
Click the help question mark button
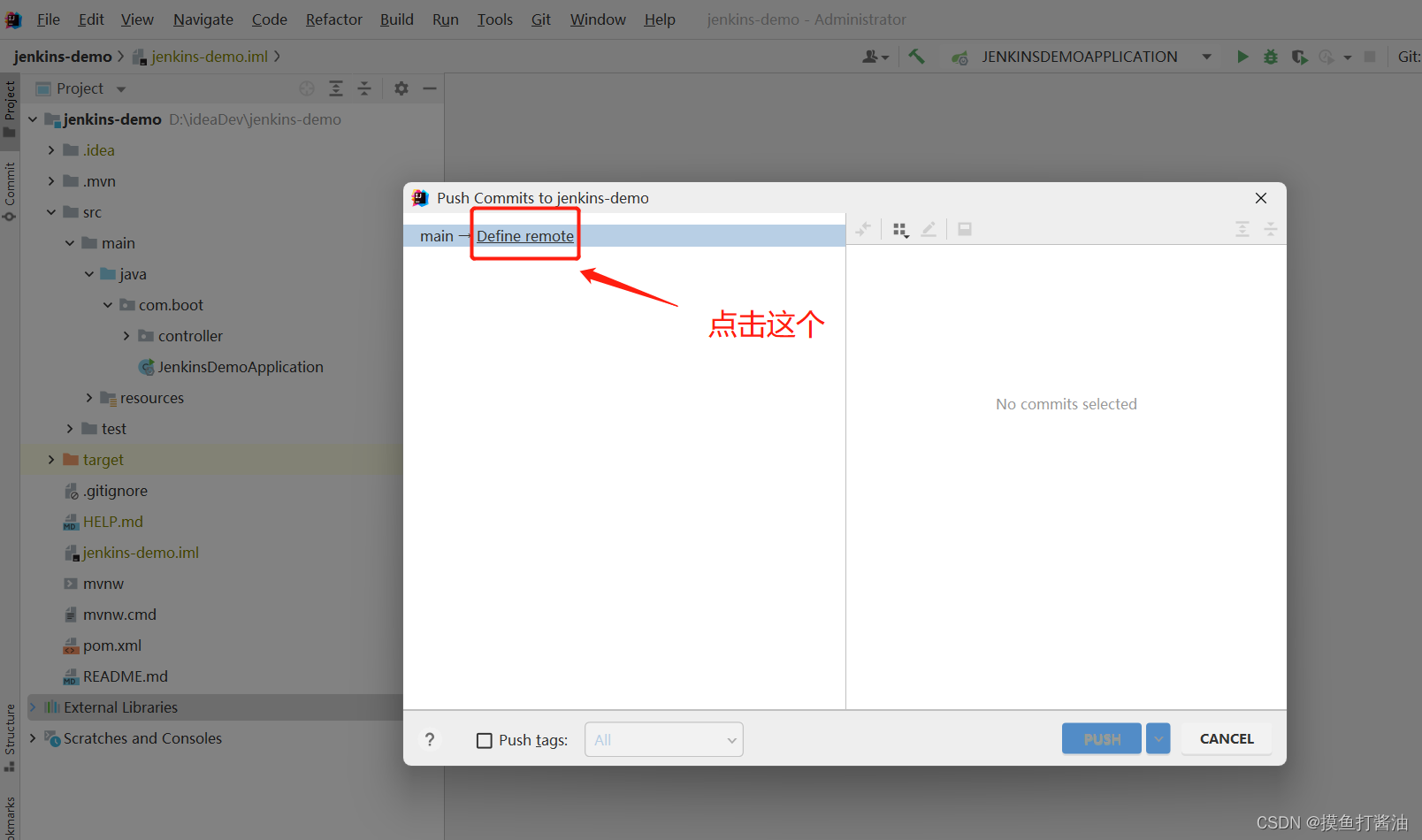click(x=430, y=739)
